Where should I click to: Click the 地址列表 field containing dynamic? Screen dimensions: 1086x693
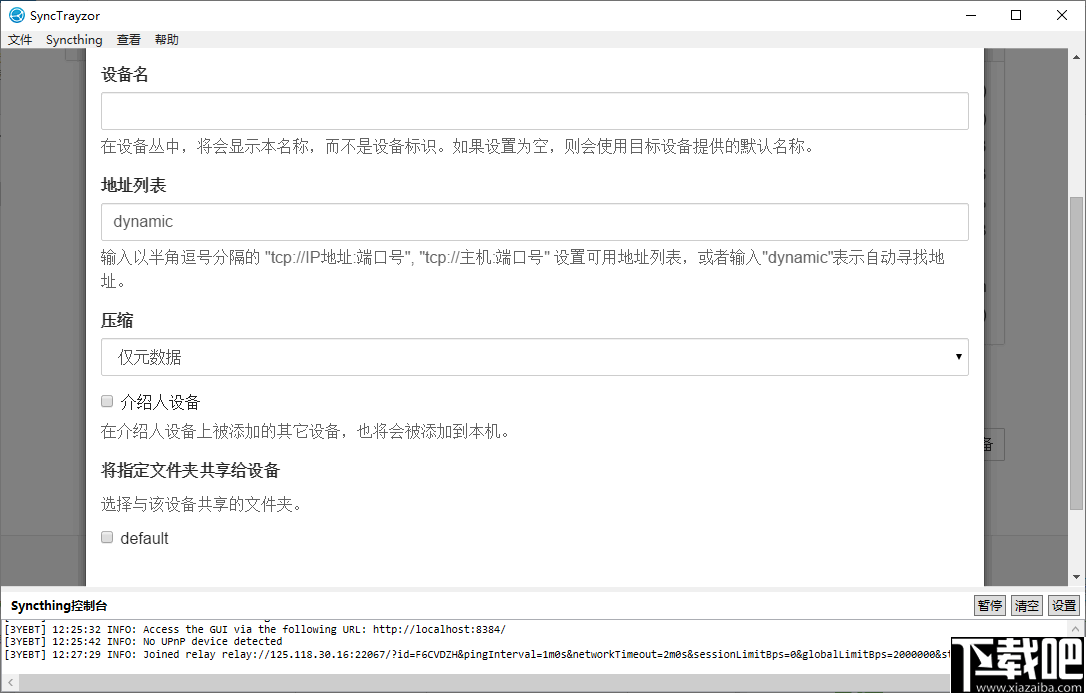[x=534, y=222]
